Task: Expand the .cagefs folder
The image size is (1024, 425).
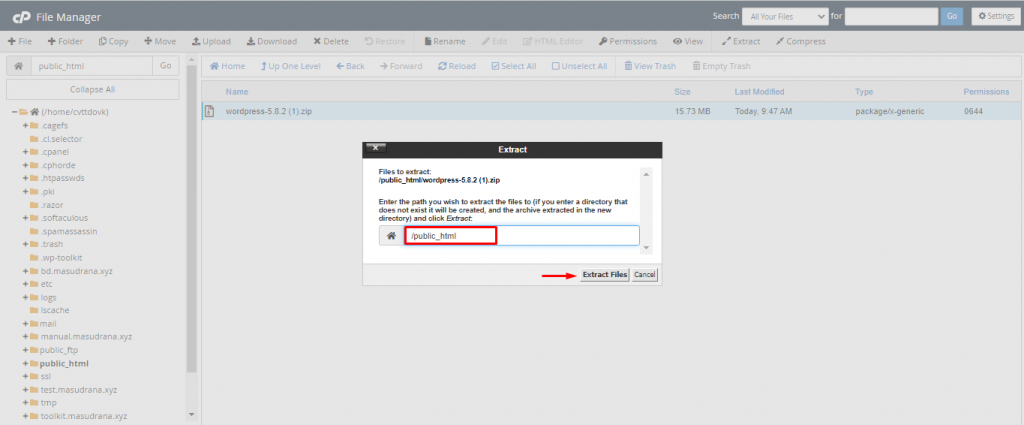Action: [x=25, y=125]
